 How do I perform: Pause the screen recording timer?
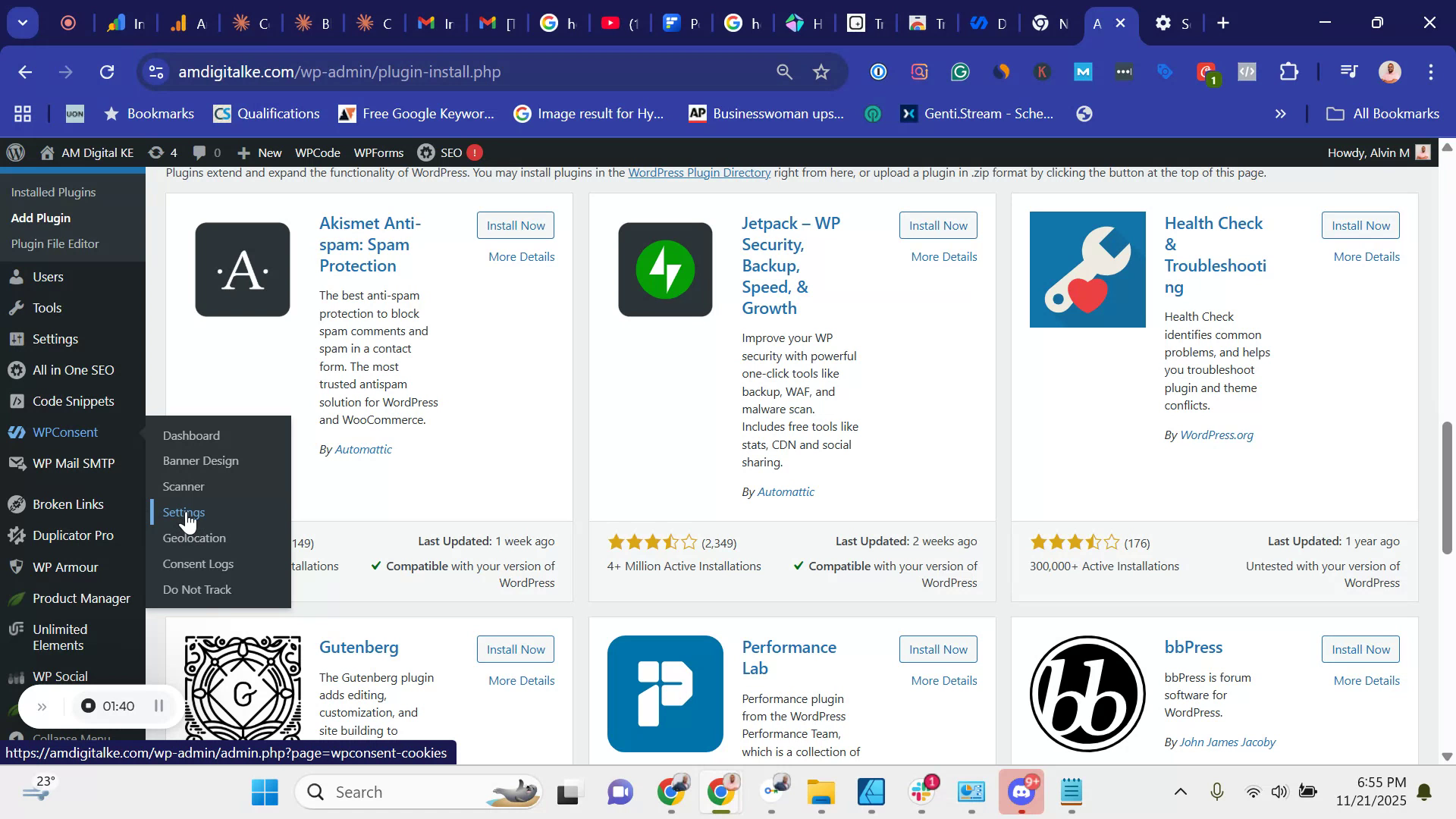pos(158,705)
